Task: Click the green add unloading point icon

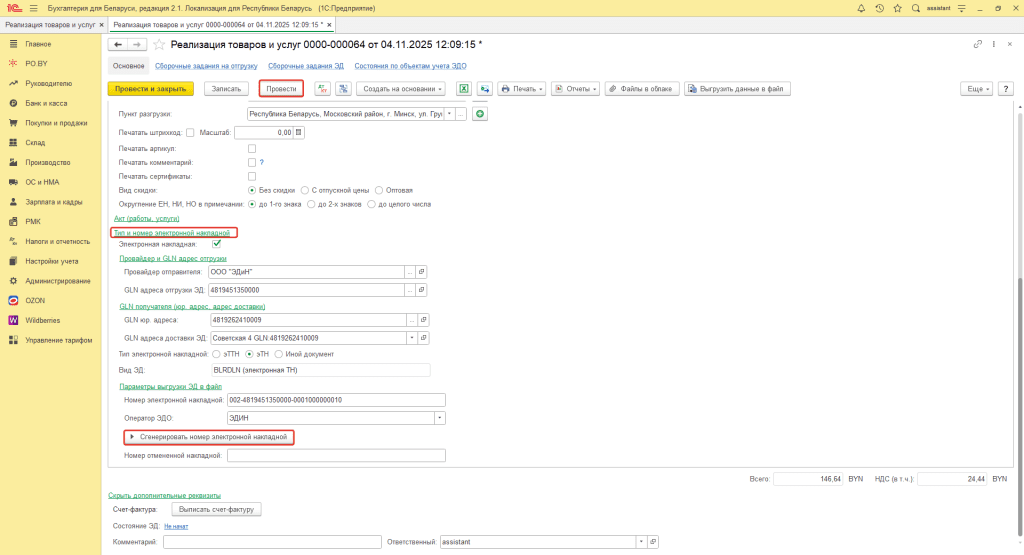Action: 480,115
